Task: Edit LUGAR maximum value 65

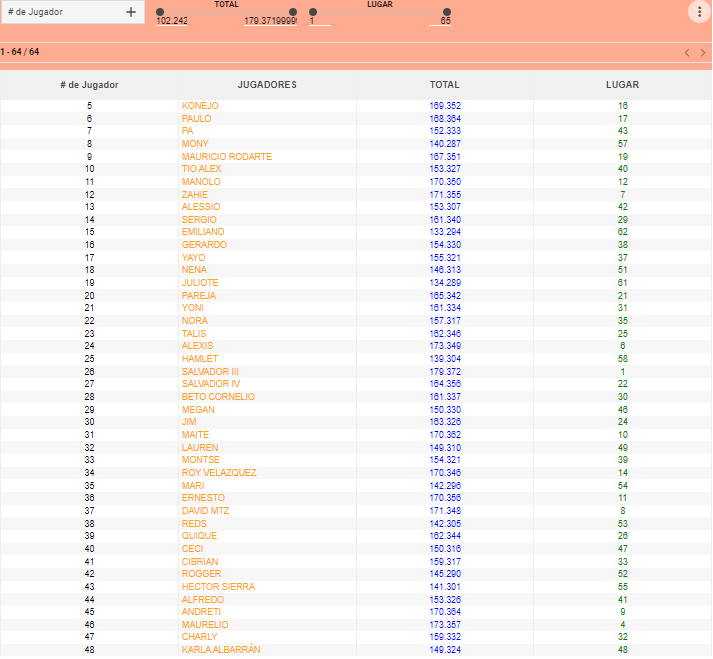Action: [x=440, y=21]
